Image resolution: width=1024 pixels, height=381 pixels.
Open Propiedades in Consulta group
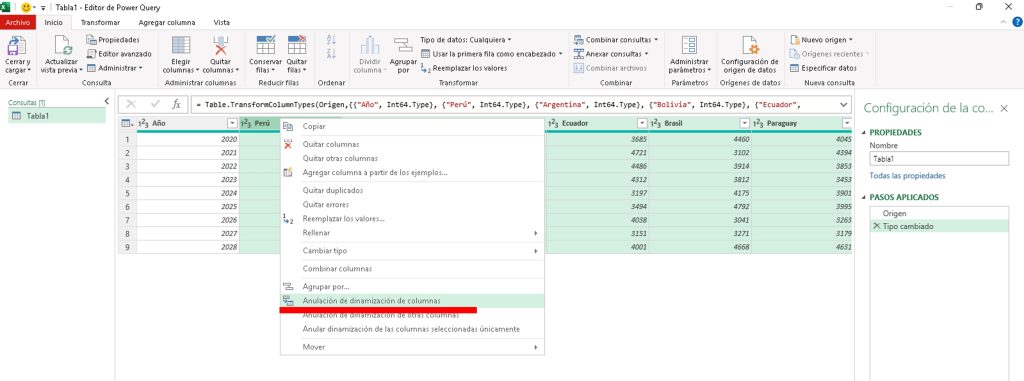pyautogui.click(x=113, y=40)
